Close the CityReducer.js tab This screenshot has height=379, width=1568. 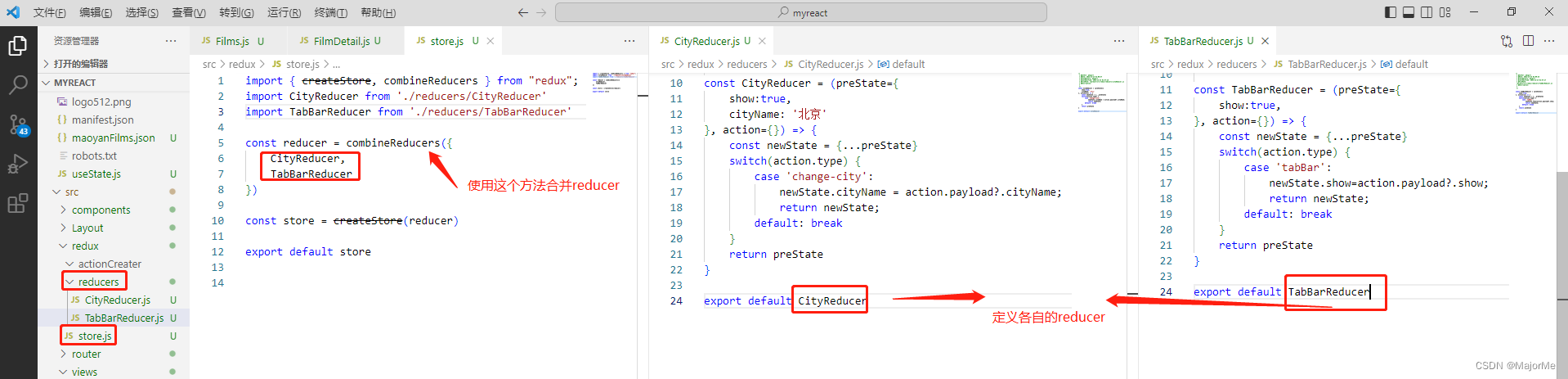(x=762, y=41)
